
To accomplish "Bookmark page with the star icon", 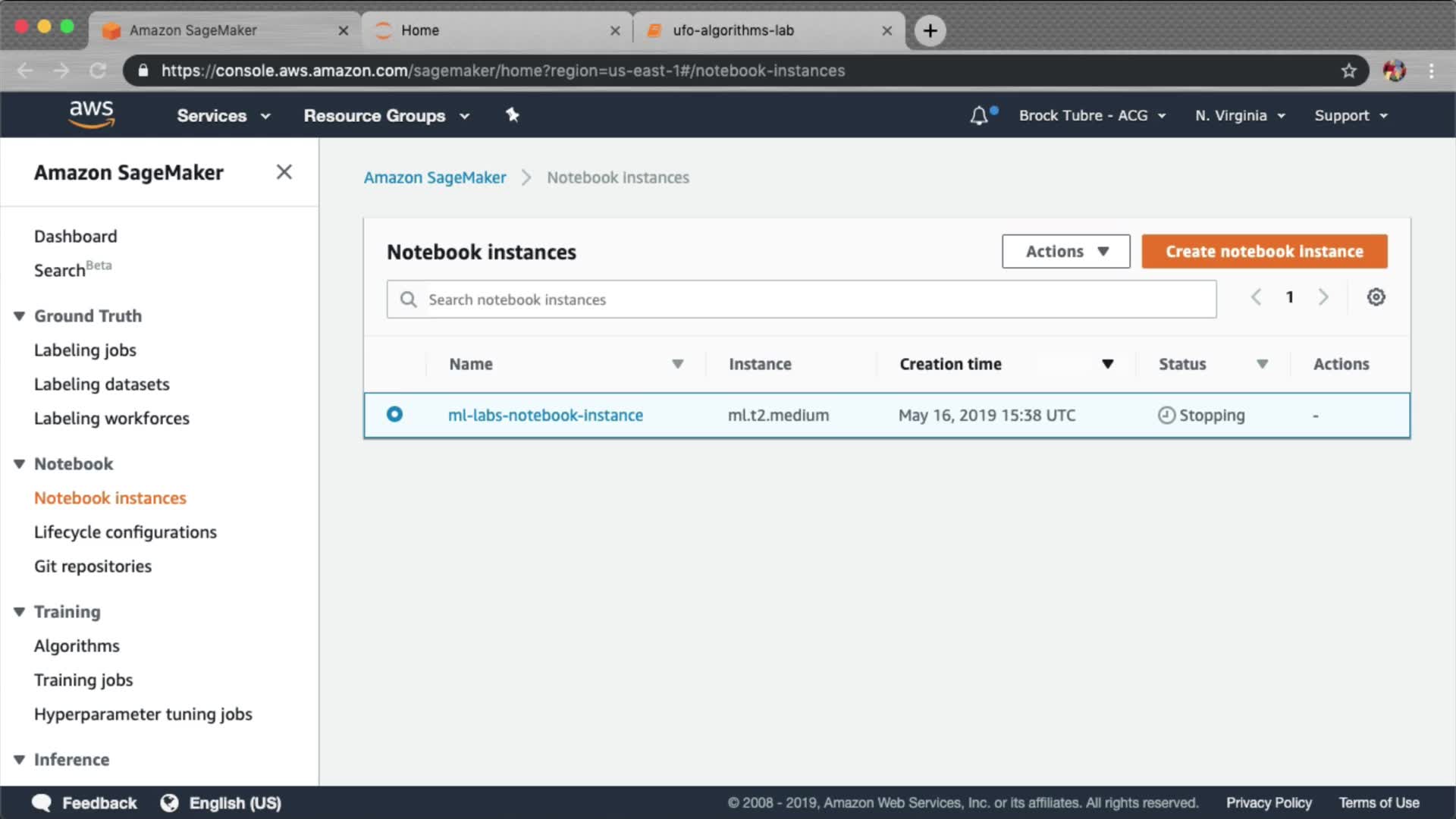I will tap(1348, 71).
